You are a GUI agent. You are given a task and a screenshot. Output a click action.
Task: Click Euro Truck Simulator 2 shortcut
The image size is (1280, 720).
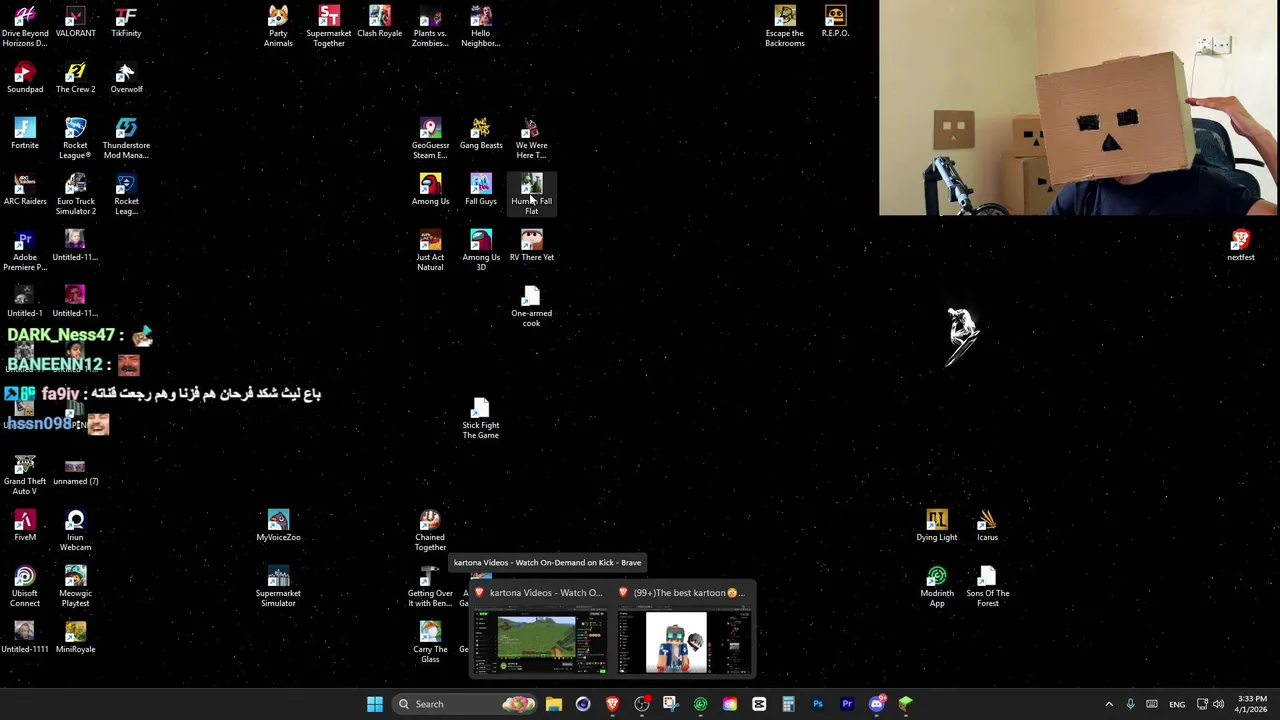point(76,195)
